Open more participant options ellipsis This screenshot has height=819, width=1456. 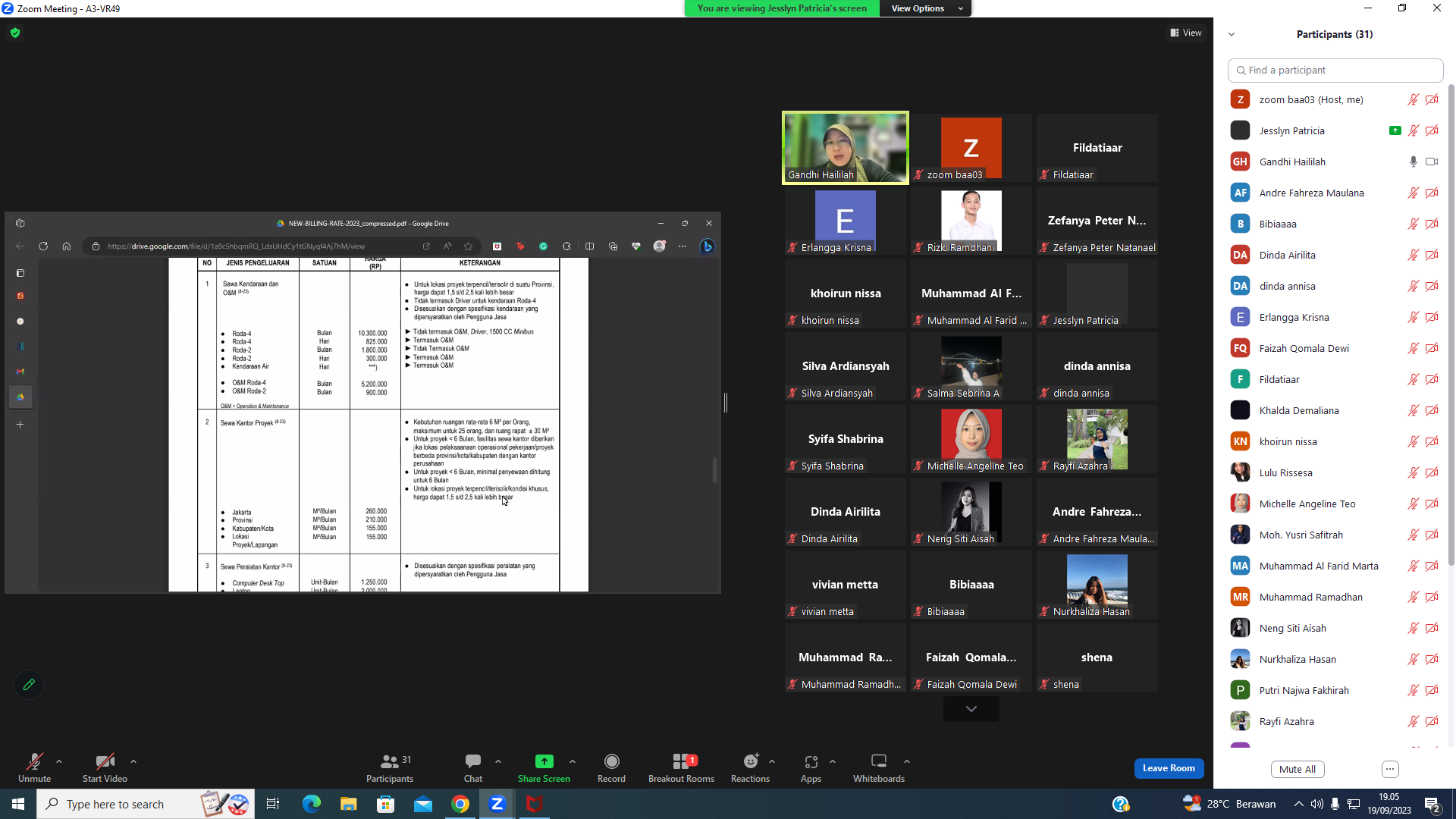tap(1390, 769)
